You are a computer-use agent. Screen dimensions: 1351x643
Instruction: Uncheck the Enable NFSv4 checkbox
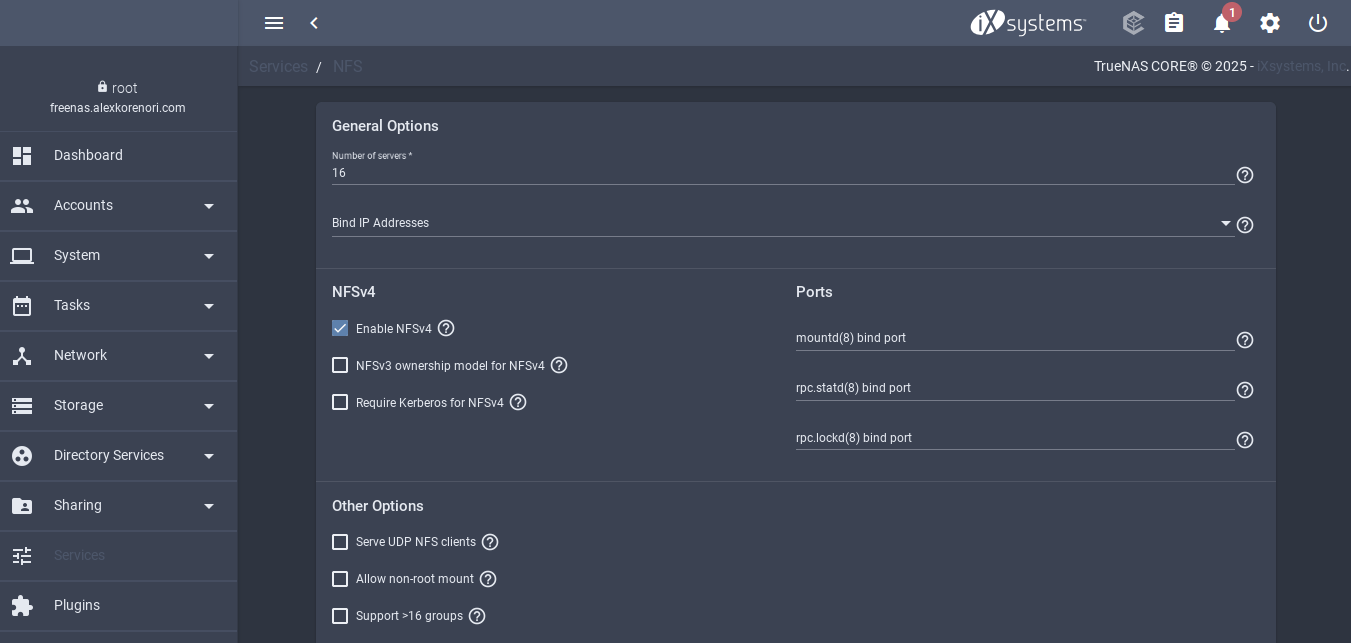click(x=340, y=328)
